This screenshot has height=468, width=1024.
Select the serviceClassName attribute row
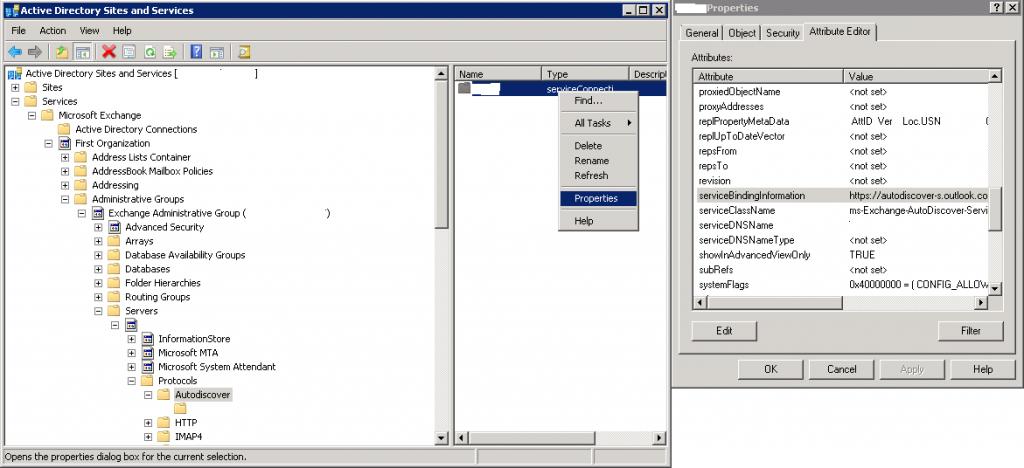pyautogui.click(x=841, y=211)
